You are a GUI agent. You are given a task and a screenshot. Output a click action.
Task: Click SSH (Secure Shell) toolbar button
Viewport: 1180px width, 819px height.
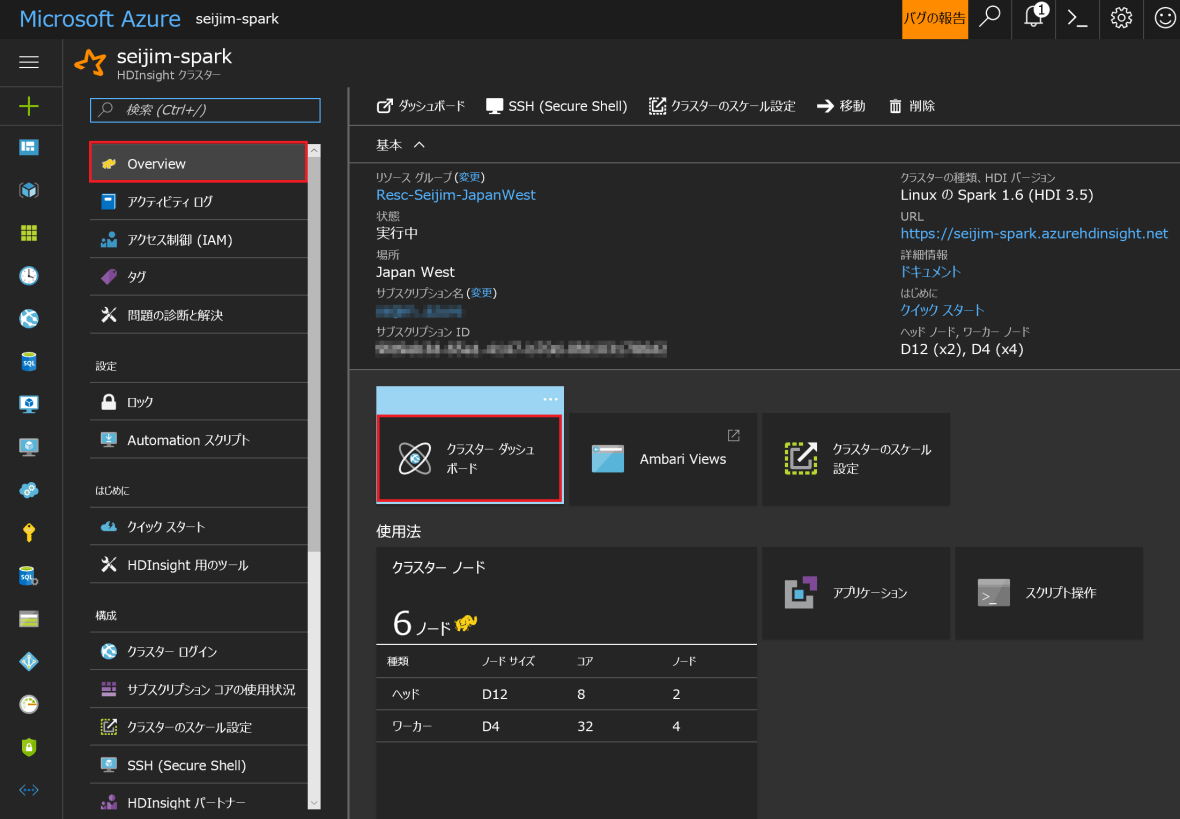[556, 106]
